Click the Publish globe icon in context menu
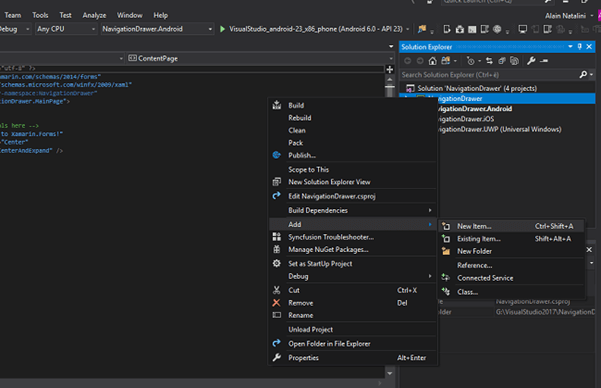 point(276,155)
